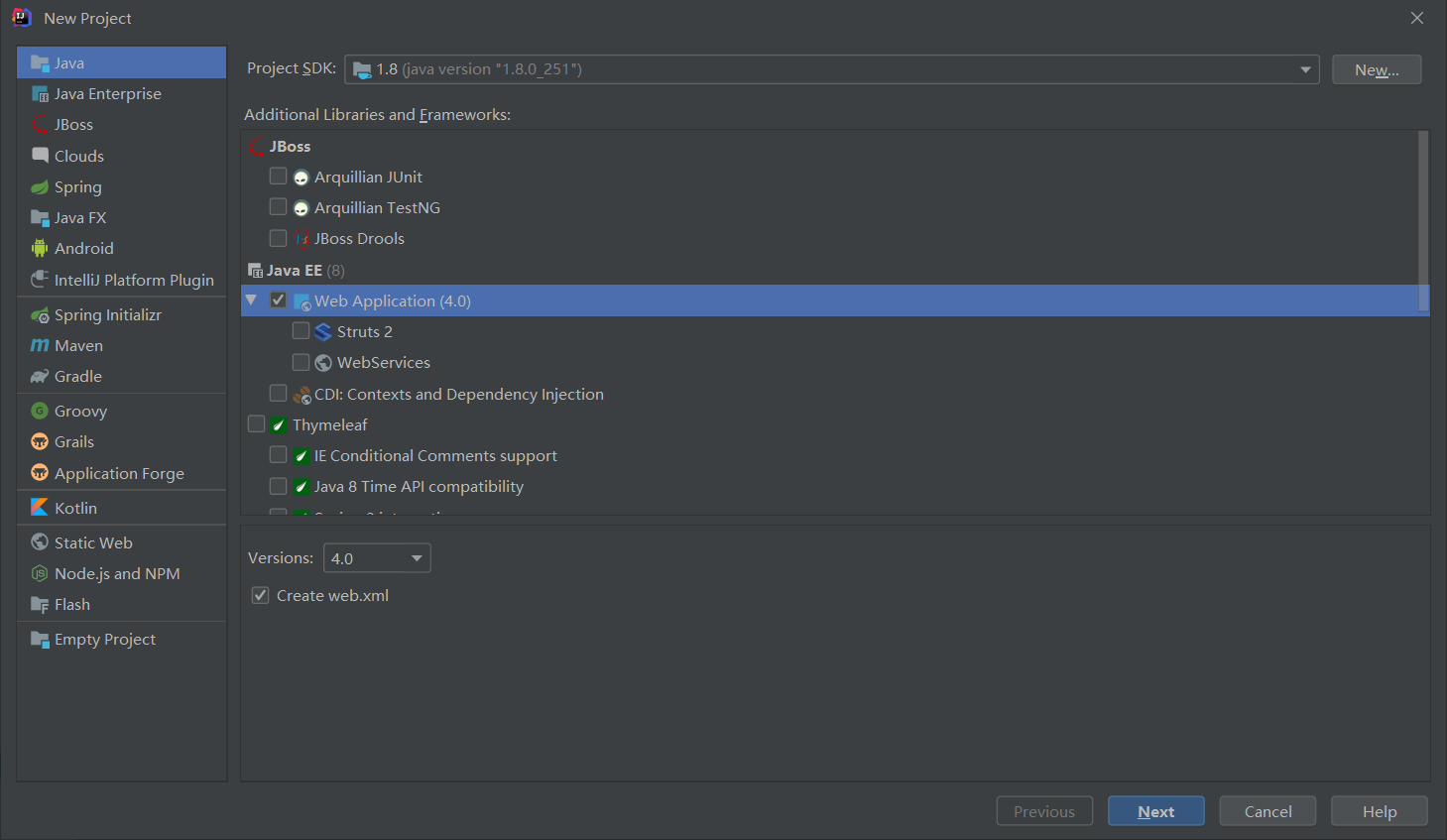Click the Flash folder icon

(40, 605)
